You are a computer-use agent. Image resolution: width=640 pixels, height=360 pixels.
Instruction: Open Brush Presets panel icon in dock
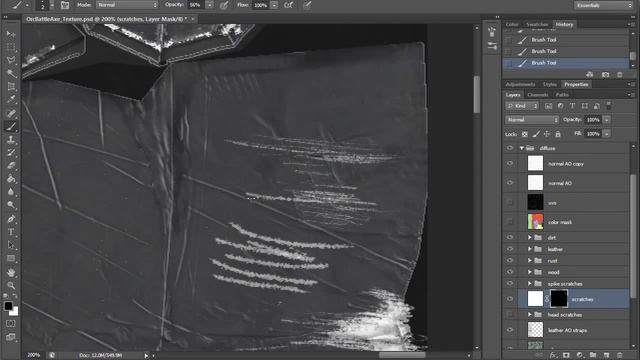pyautogui.click(x=492, y=46)
